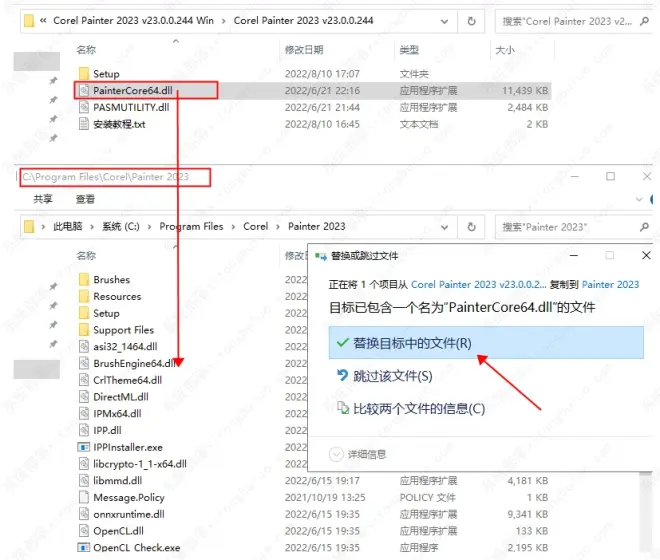
Task: Open the 查看 ribbon tab
Action: click(x=85, y=199)
